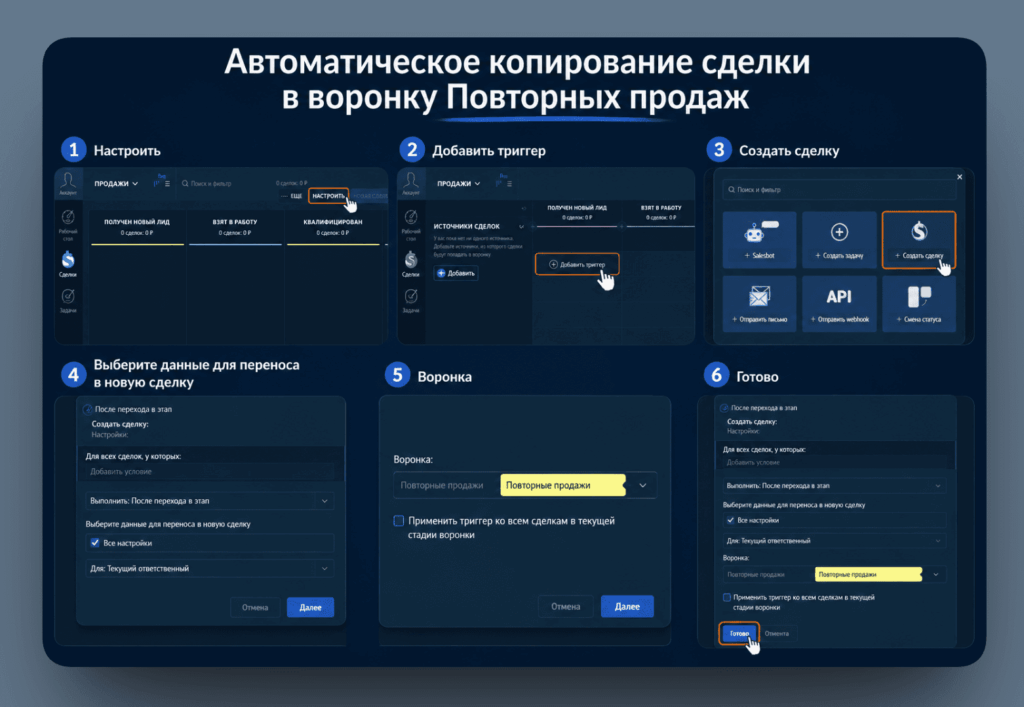The image size is (1024, 707).
Task: Enable Применить триггер checkbox in the Готово panel
Action: click(x=727, y=597)
